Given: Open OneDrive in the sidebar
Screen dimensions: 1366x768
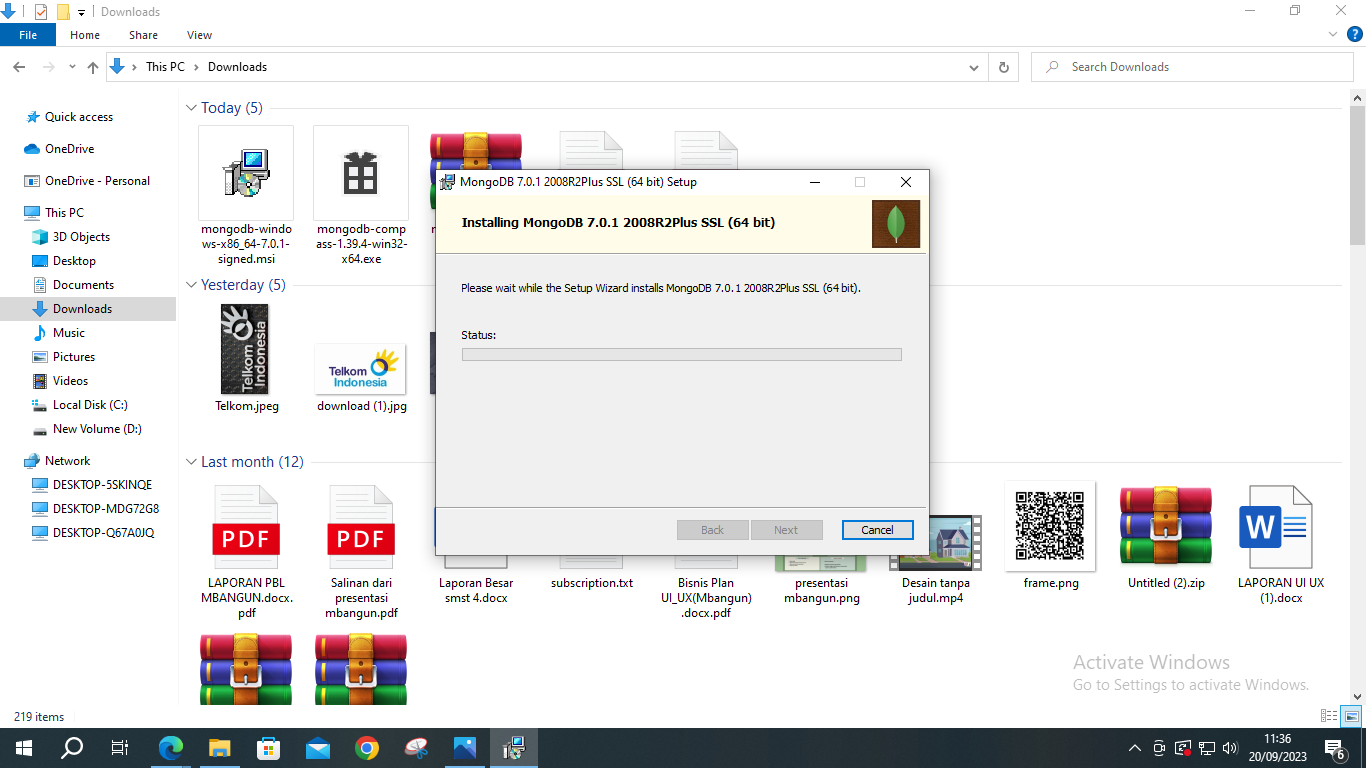Looking at the screenshot, I should [69, 149].
